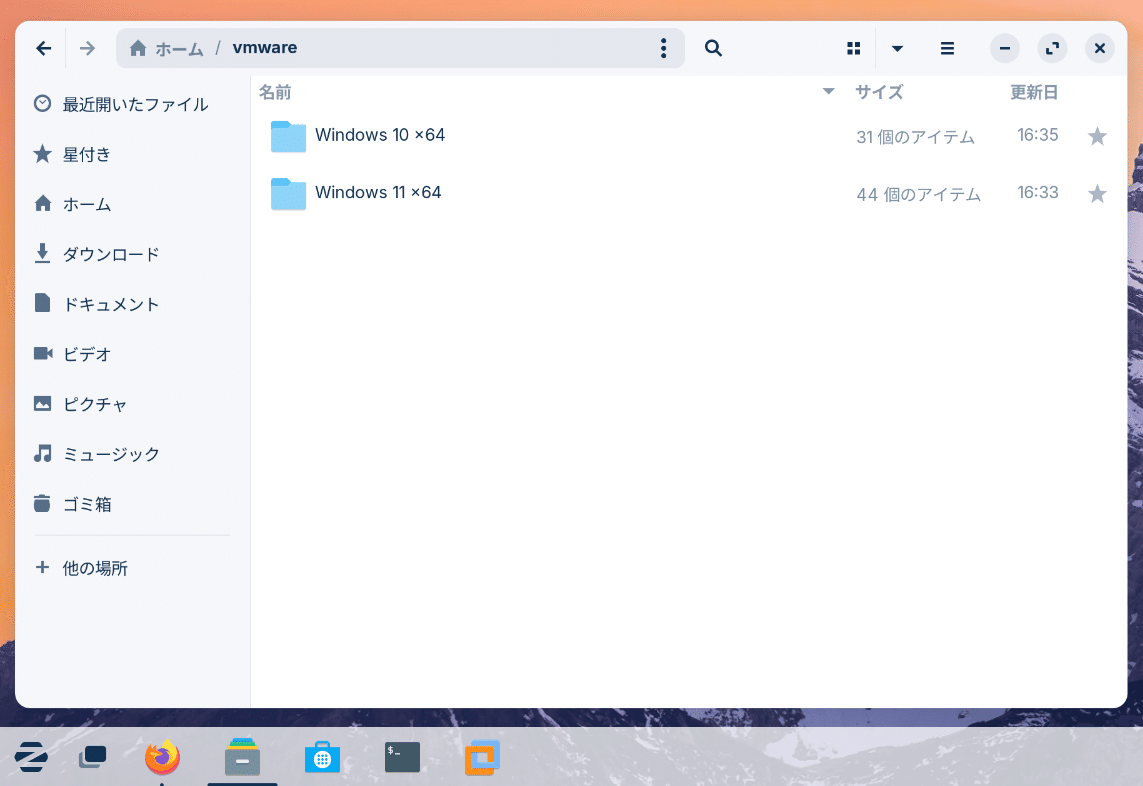The width and height of the screenshot is (1143, 786).
Task: Open ダウンロード in the sidebar
Action: (x=132, y=254)
